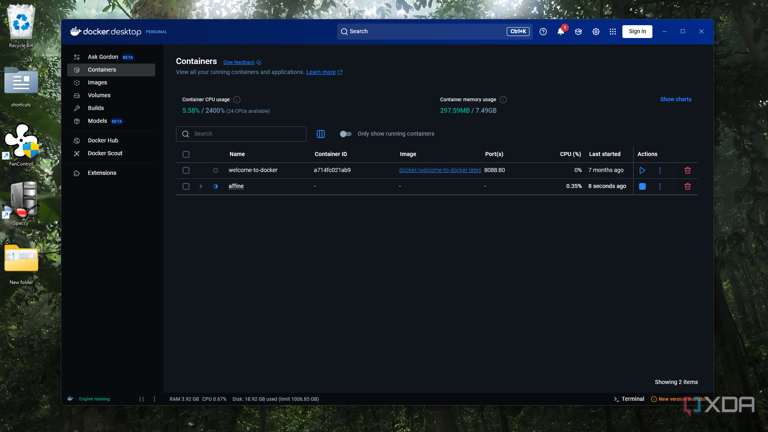The height and width of the screenshot is (432, 768).
Task: Click the affine container name
Action: click(236, 186)
